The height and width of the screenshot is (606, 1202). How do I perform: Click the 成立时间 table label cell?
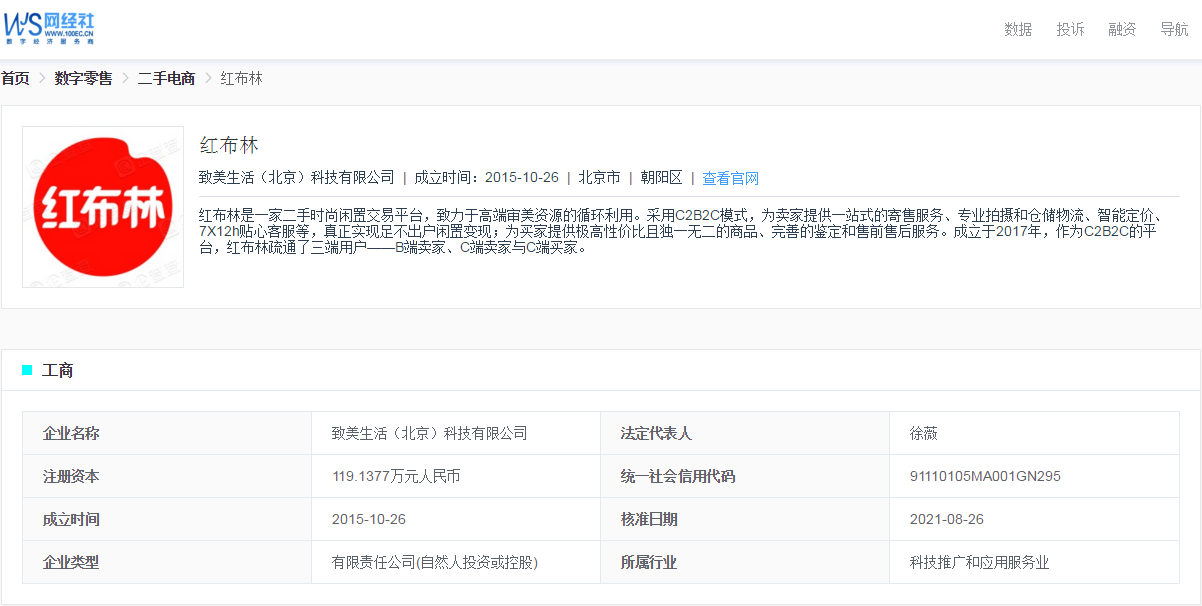click(167, 519)
